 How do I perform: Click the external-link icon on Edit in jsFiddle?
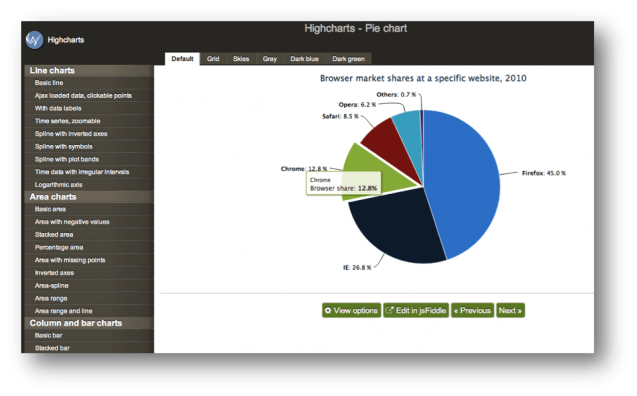(389, 310)
